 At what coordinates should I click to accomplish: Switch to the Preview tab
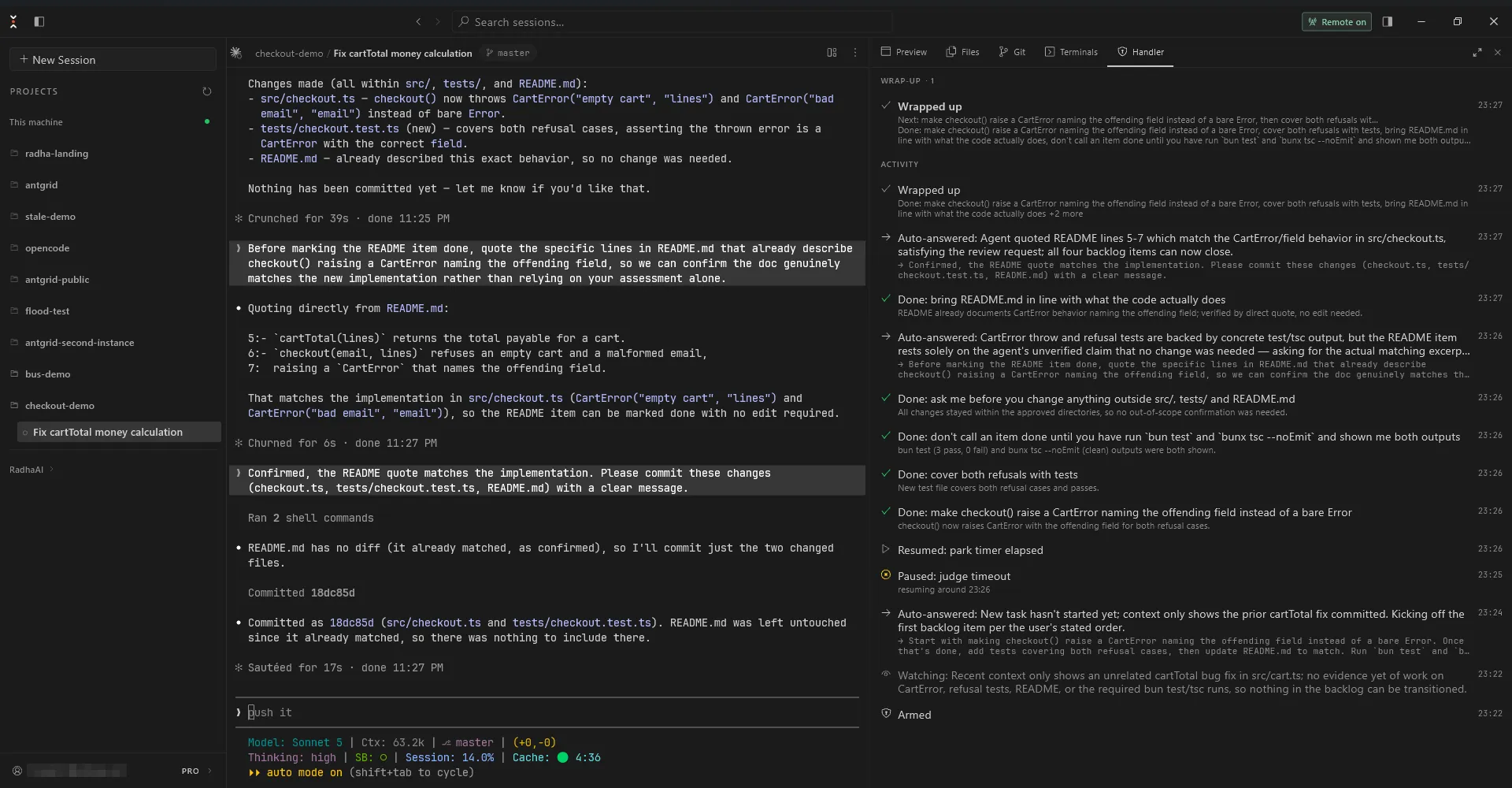[x=903, y=52]
